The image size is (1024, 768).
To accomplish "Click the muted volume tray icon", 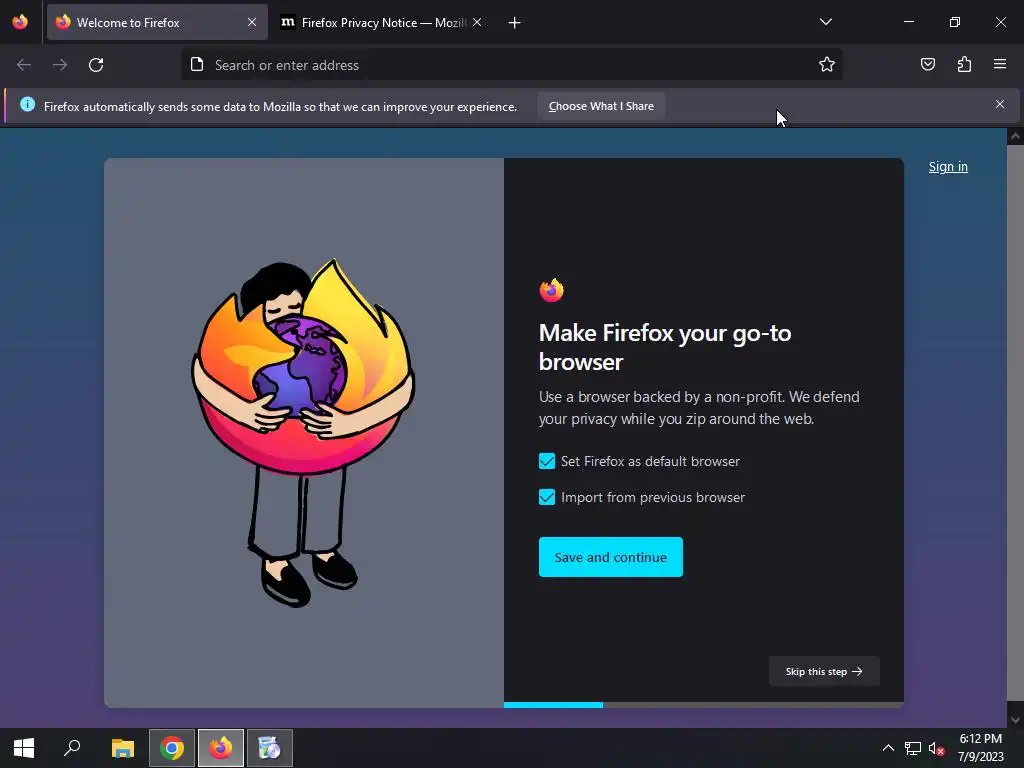I will tap(936, 748).
